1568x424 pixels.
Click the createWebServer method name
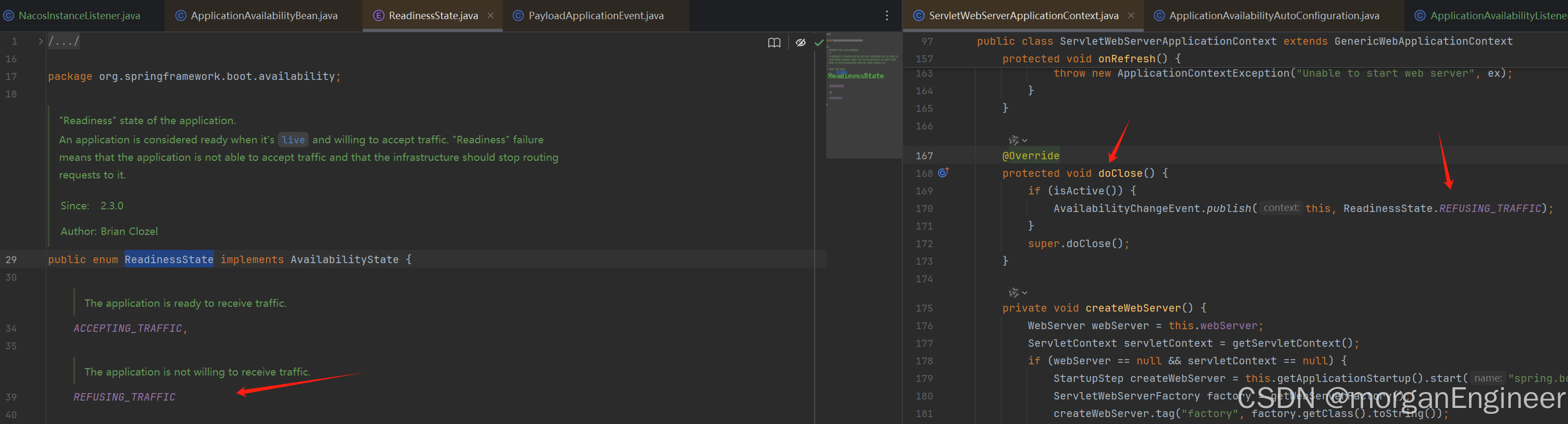1133,308
